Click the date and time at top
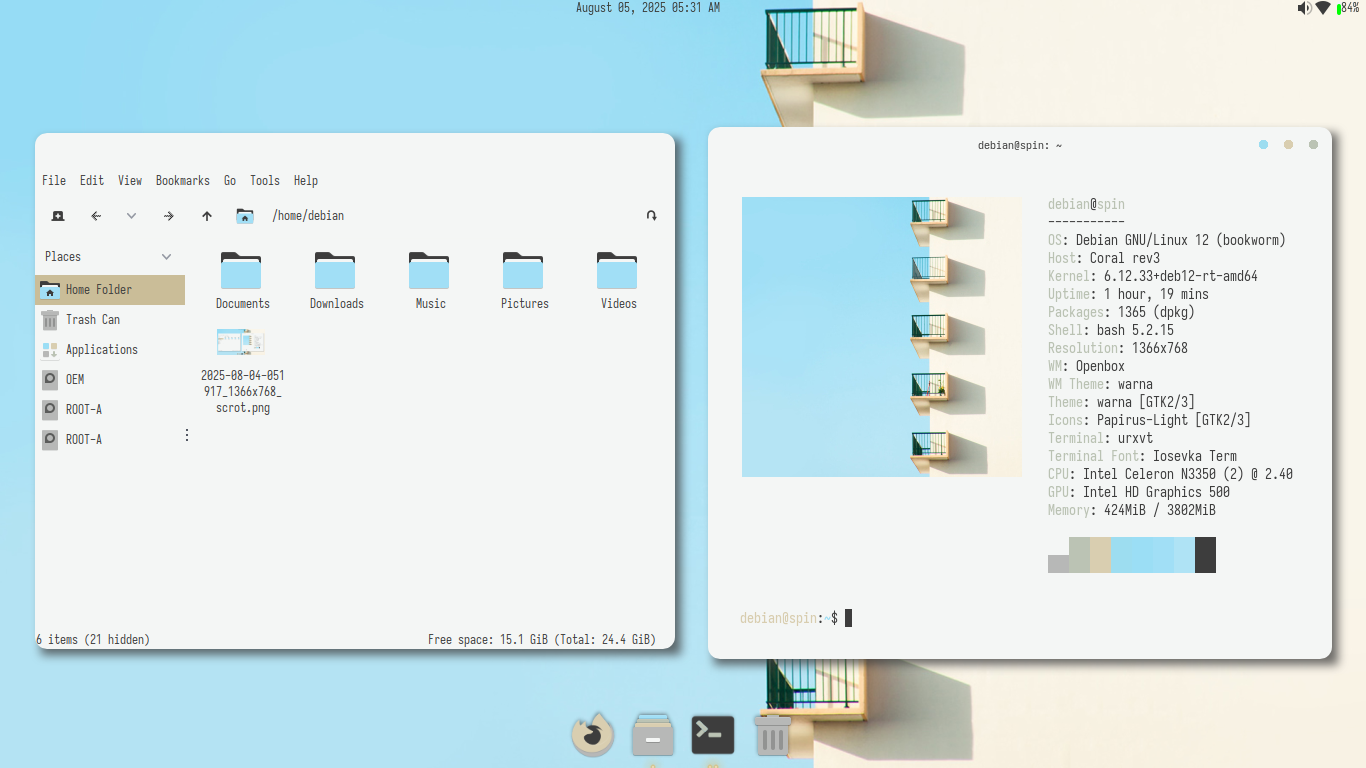 pos(648,8)
